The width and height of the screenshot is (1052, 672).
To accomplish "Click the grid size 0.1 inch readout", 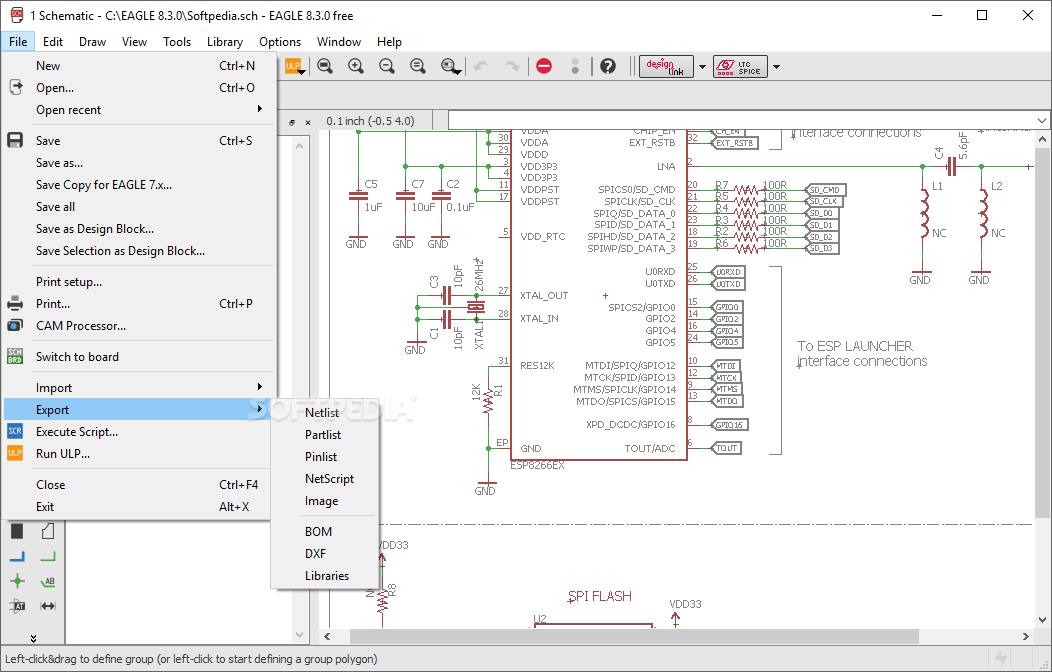I will [x=370, y=121].
